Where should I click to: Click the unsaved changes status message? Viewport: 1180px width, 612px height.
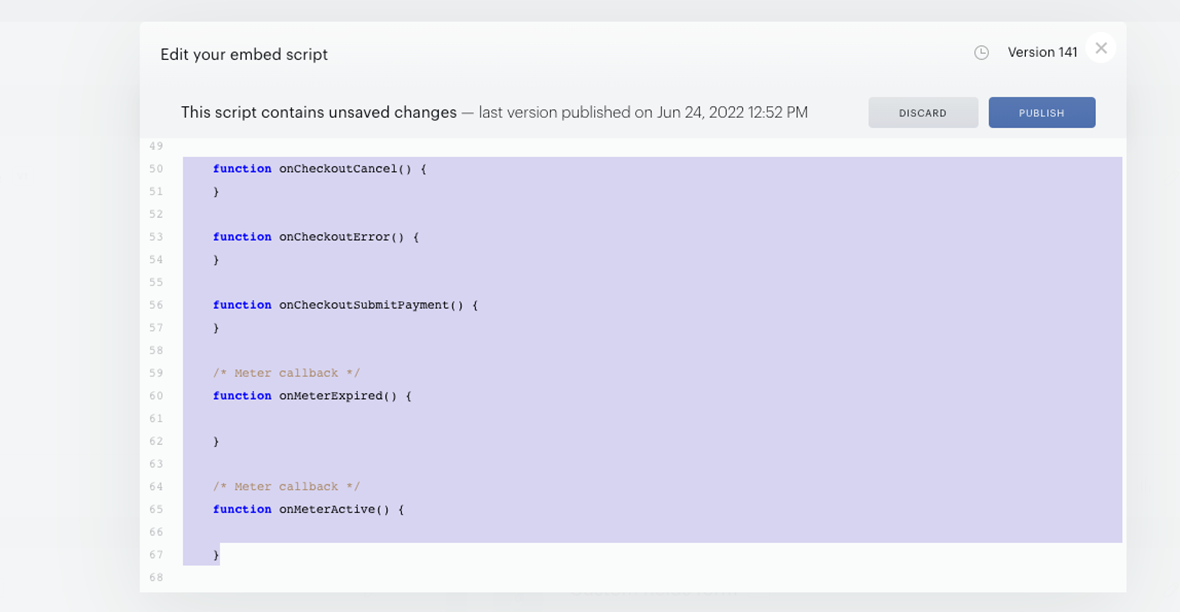318,112
